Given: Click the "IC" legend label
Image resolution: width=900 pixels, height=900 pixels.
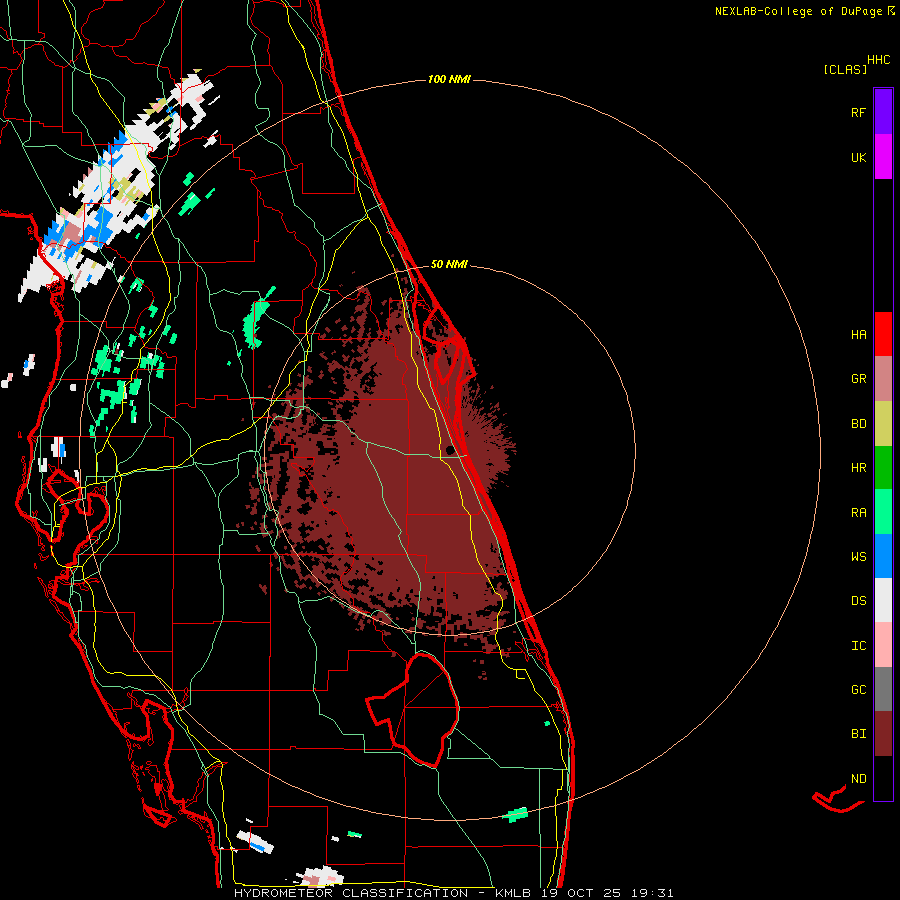Looking at the screenshot, I should 858,645.
